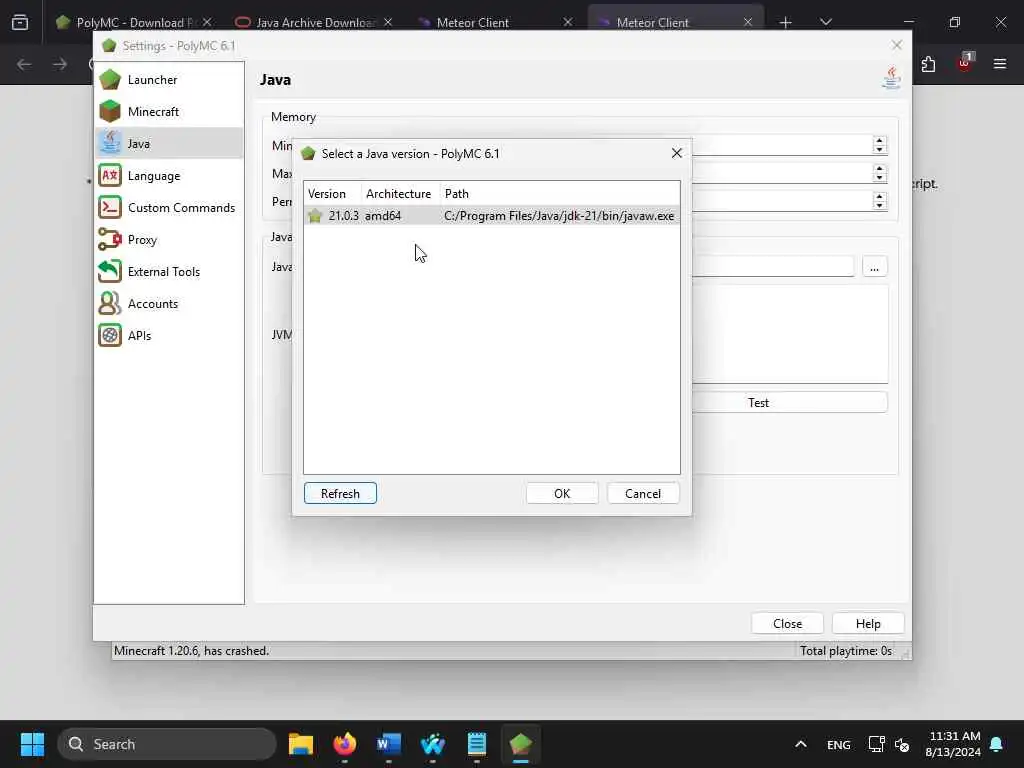Close the Select a Java version dialog
Image resolution: width=1024 pixels, height=768 pixels.
click(x=677, y=153)
